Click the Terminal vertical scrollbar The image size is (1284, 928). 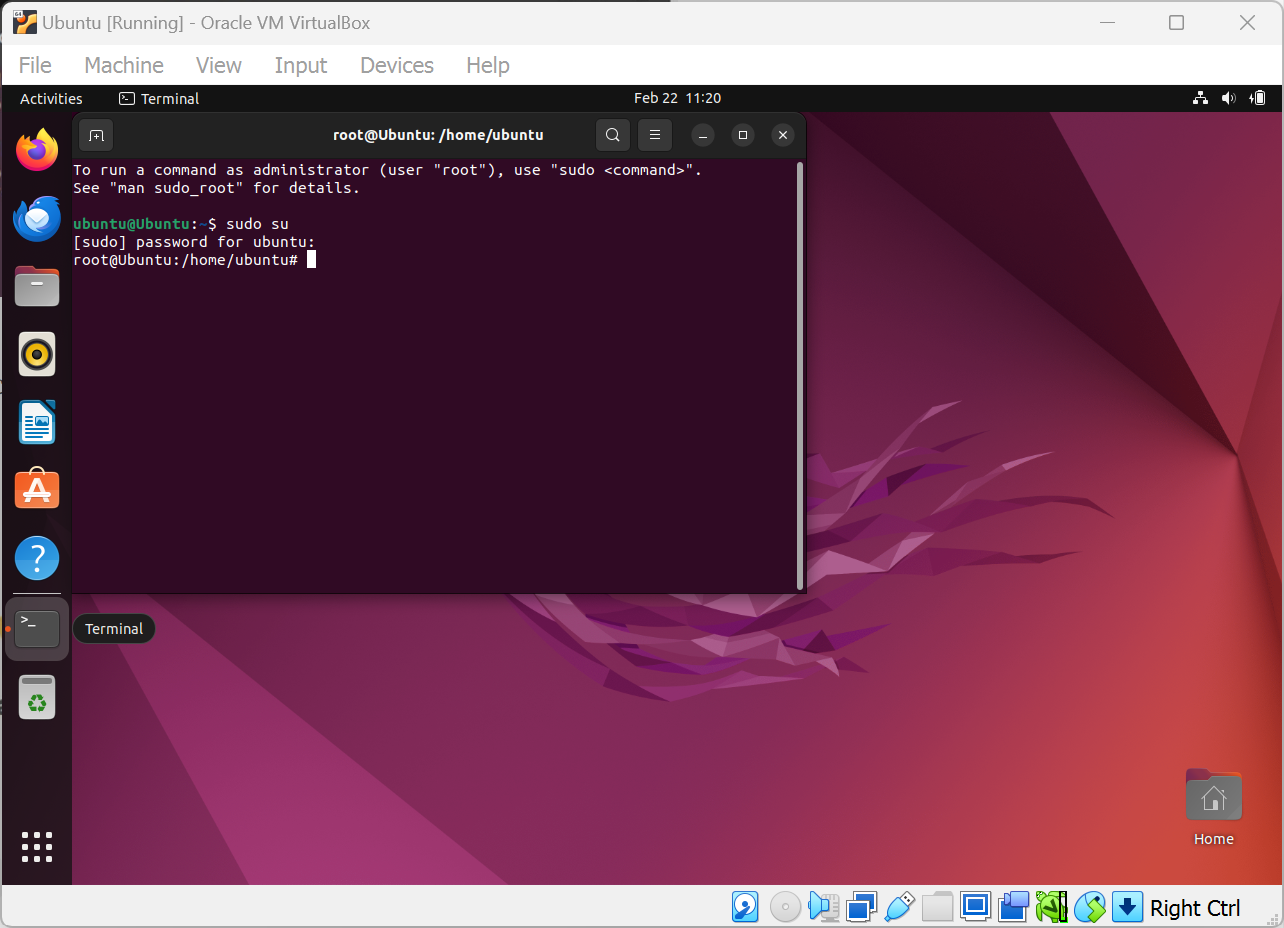[x=800, y=375]
